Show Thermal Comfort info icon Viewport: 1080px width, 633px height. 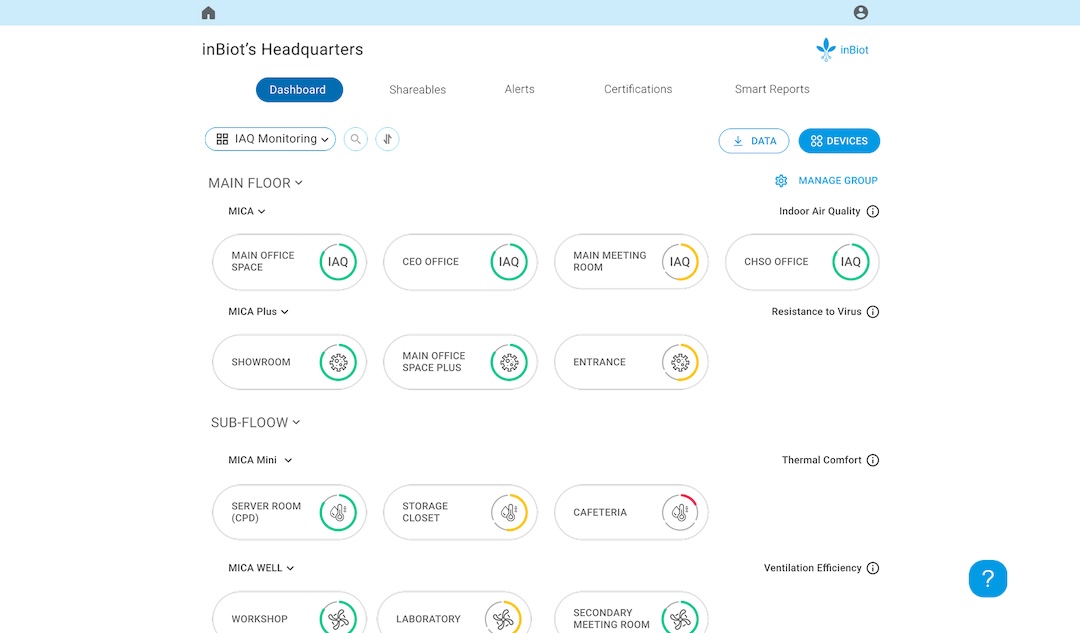[x=873, y=460]
